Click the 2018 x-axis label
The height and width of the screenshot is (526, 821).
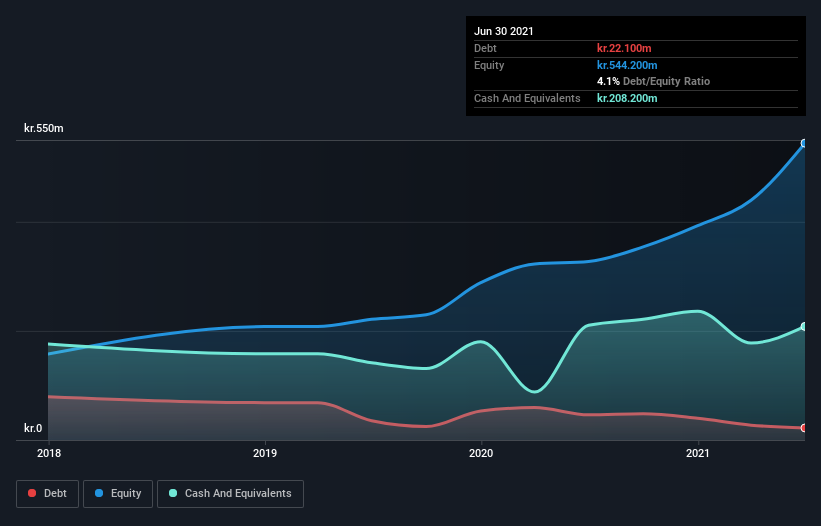click(x=49, y=453)
